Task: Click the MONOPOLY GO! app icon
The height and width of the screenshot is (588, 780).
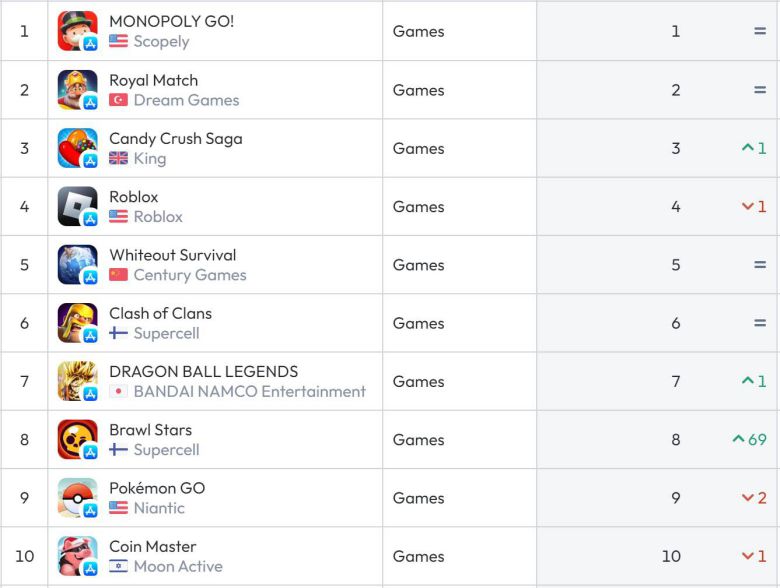Action: click(x=77, y=31)
